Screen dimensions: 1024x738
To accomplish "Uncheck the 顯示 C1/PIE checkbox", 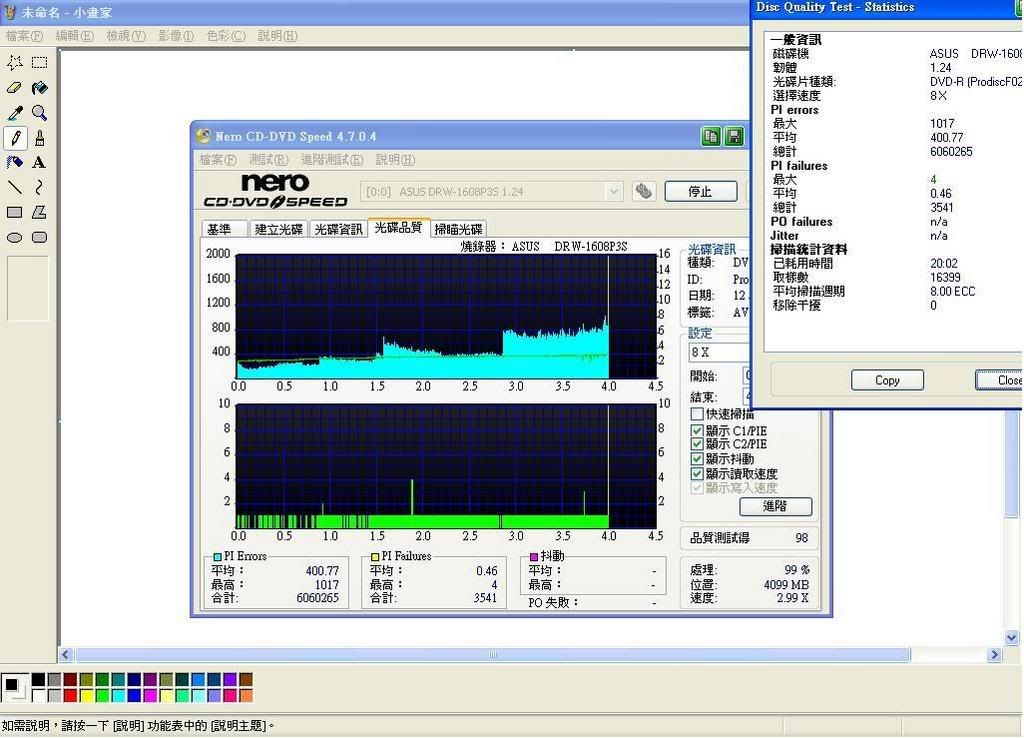I will point(697,431).
